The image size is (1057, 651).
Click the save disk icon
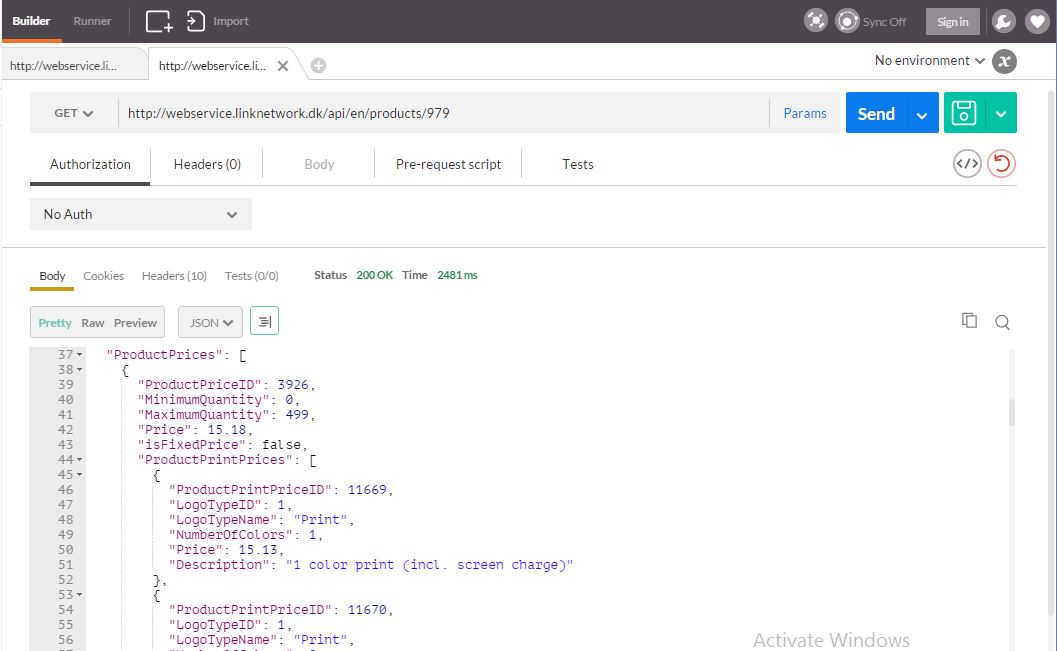964,113
